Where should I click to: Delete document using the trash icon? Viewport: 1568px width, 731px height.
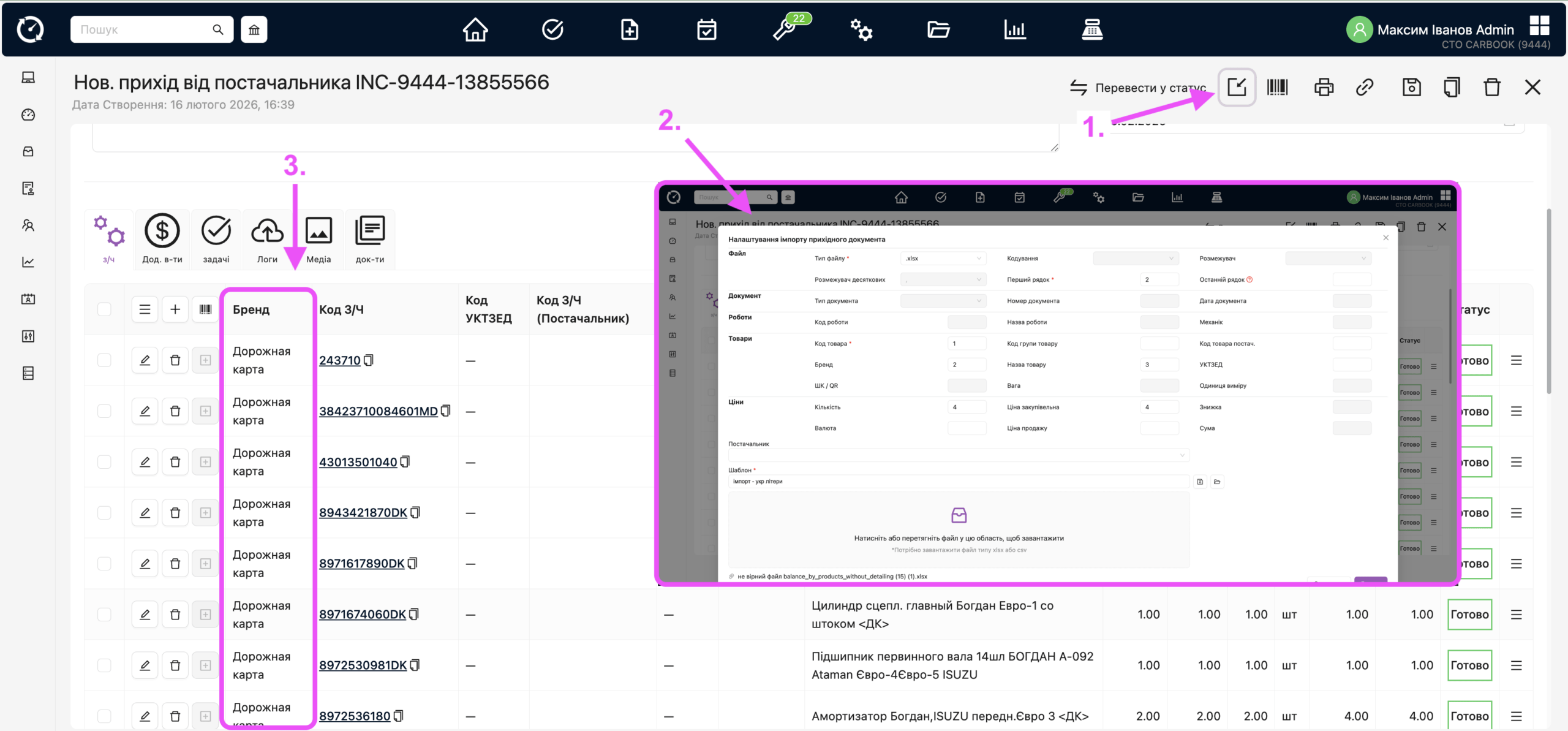click(1492, 88)
